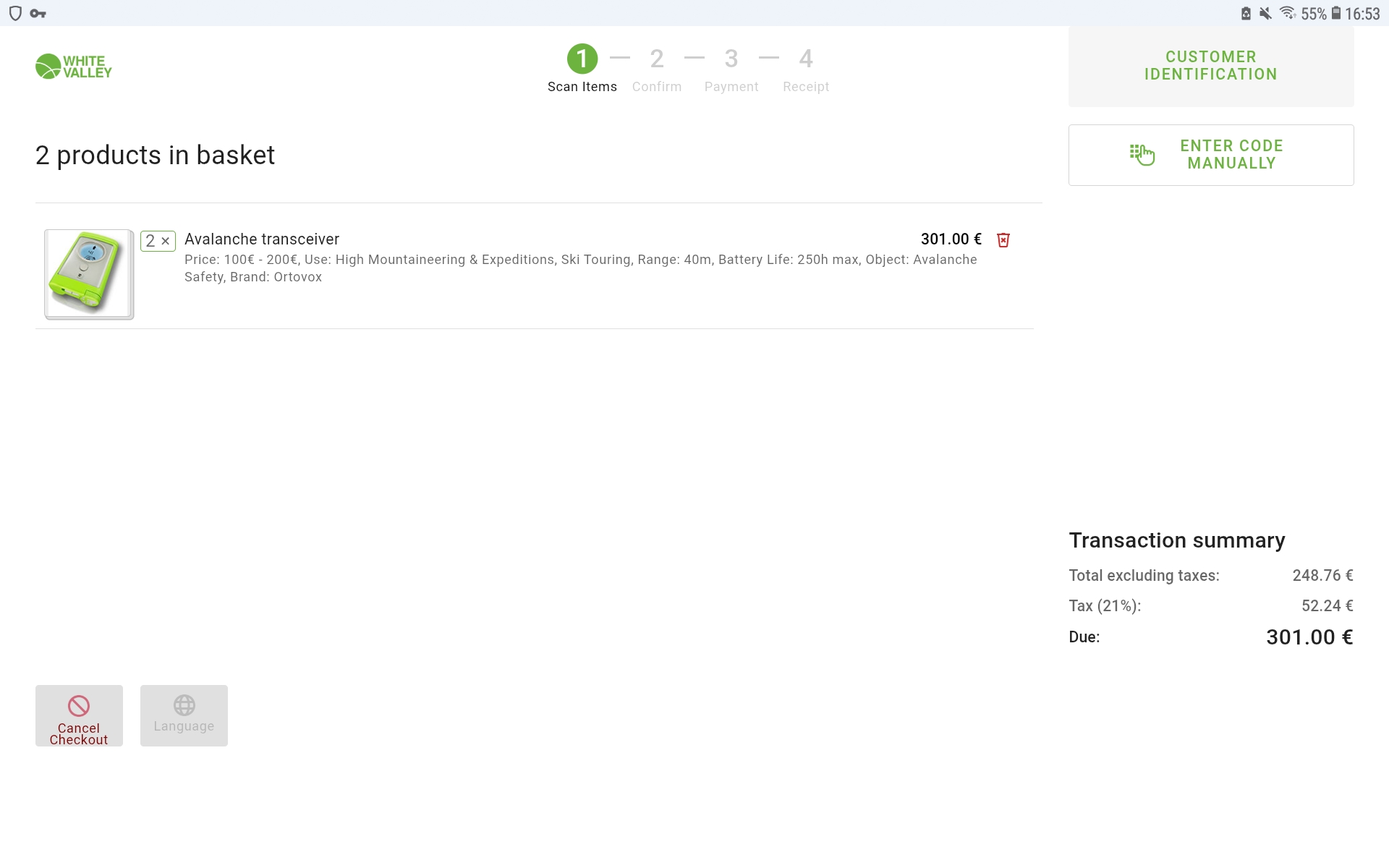Tap the battery status indicator

(1336, 13)
